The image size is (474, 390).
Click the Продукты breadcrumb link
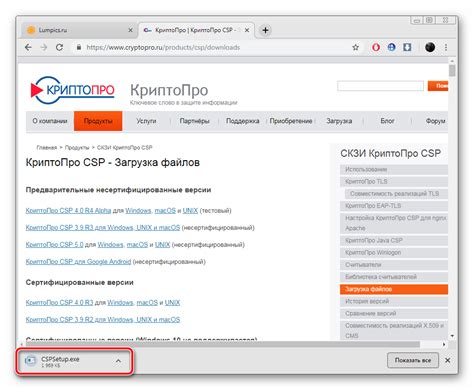click(77, 147)
